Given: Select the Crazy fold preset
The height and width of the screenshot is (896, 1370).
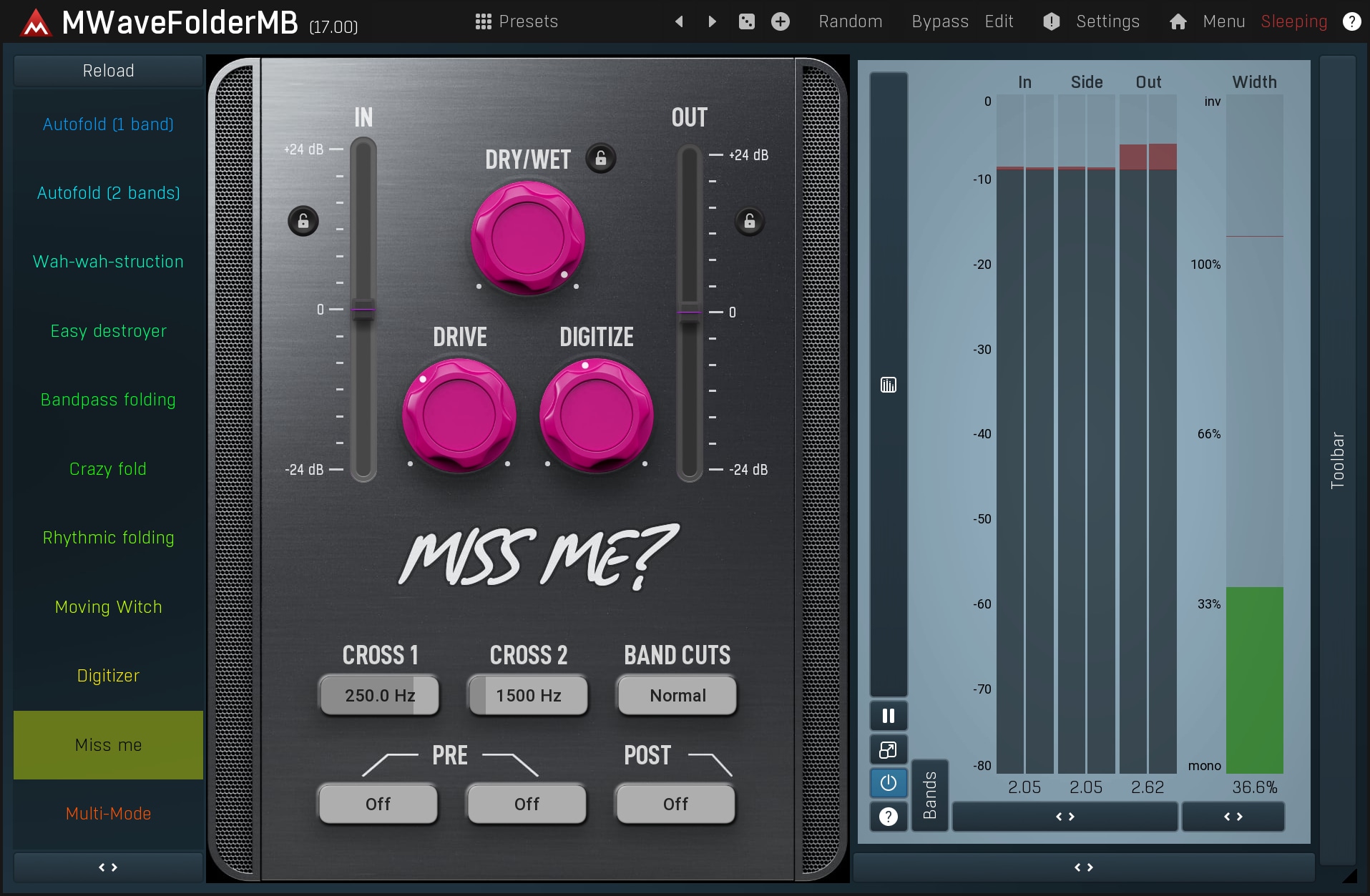Looking at the screenshot, I should coord(108,469).
